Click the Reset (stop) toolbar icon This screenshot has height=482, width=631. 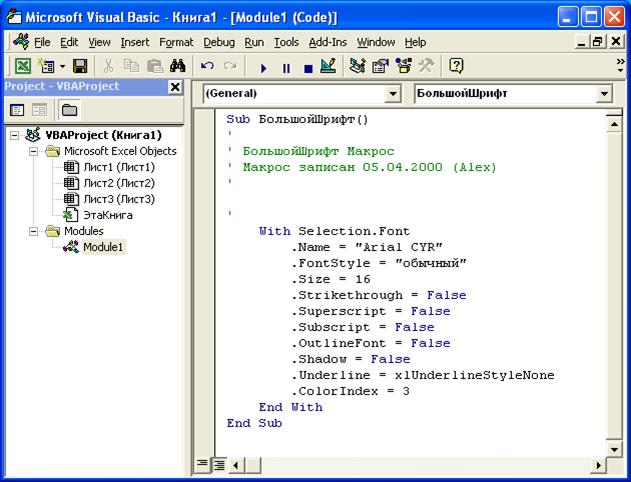[x=308, y=67]
